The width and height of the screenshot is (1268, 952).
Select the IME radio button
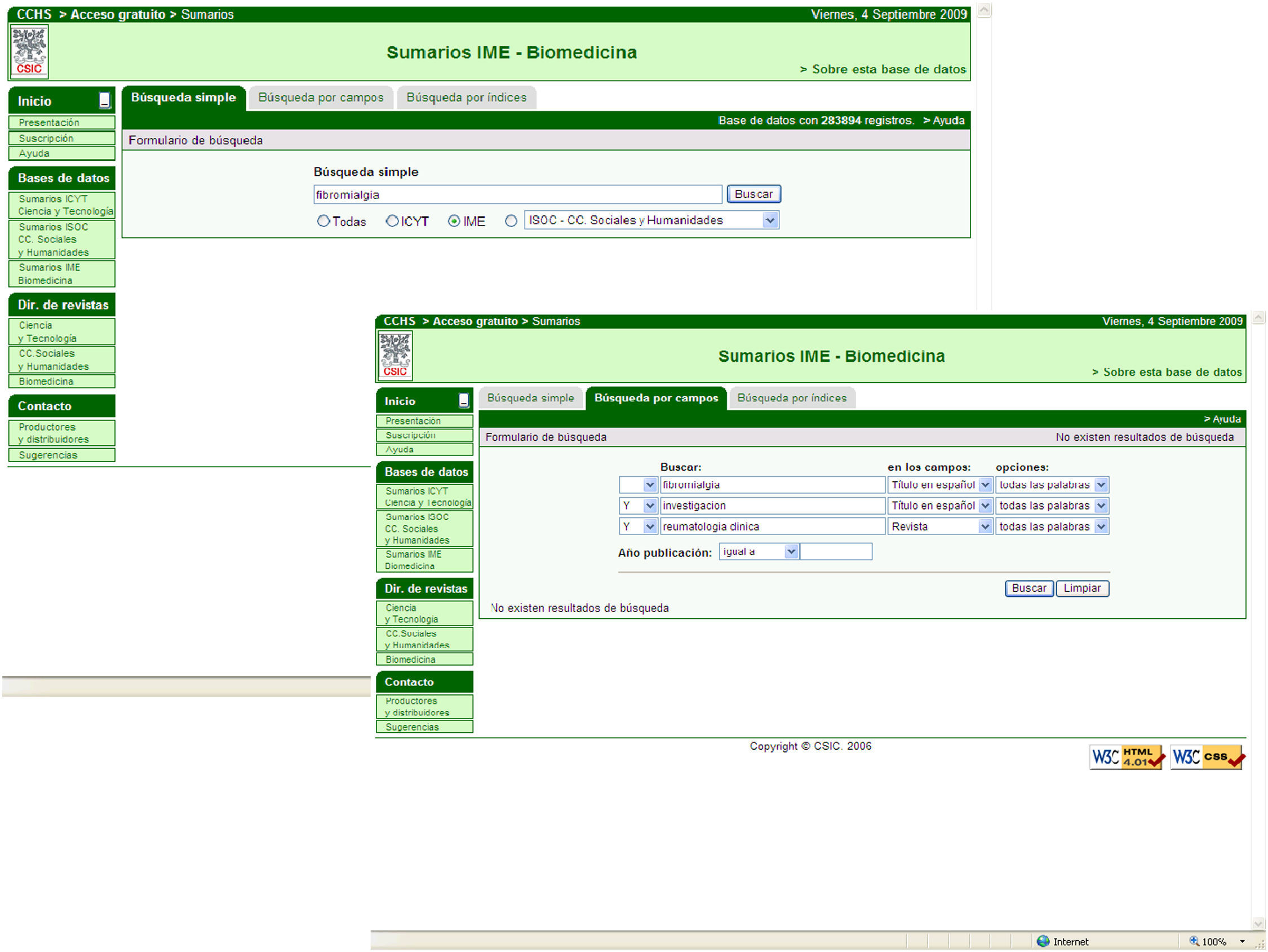pyautogui.click(x=454, y=221)
